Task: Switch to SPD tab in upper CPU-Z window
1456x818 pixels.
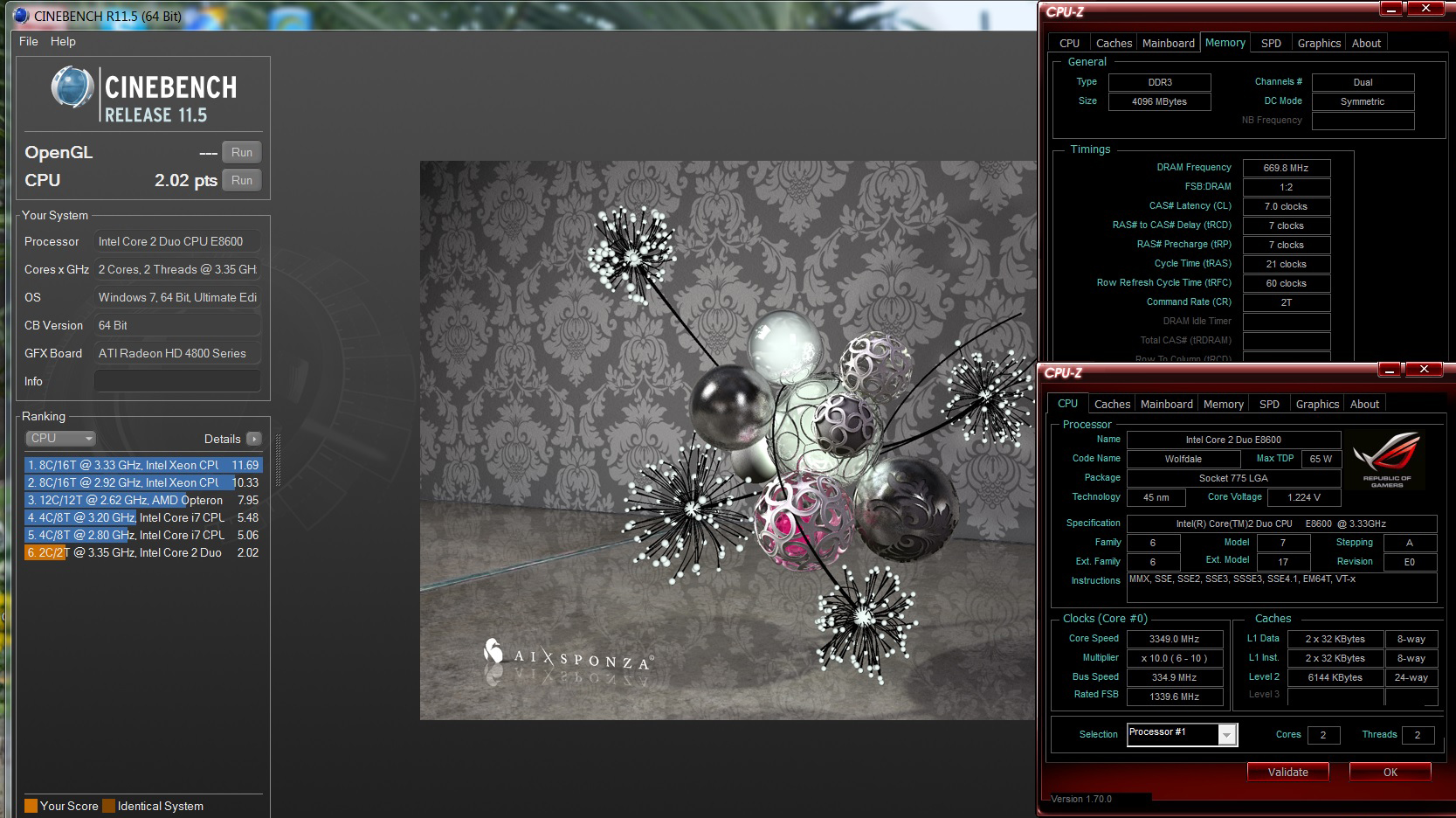Action: [1271, 43]
